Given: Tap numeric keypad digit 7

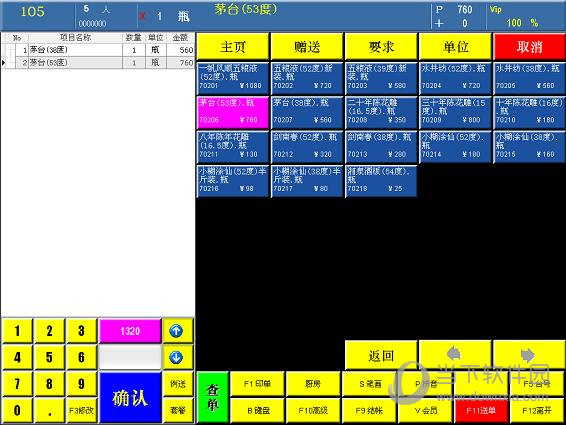Looking at the screenshot, I should 17,384.
